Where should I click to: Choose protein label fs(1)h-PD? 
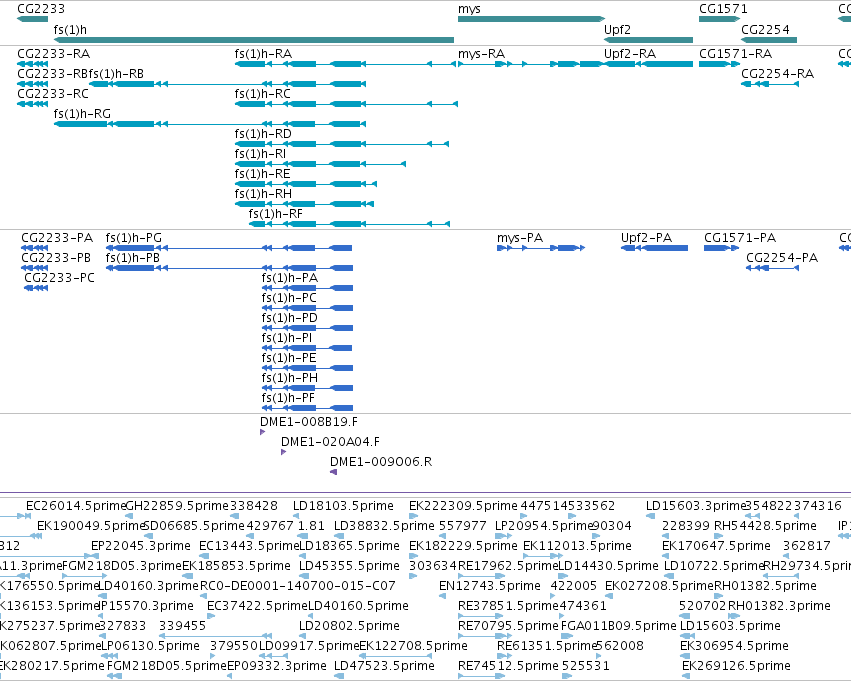click(x=289, y=318)
